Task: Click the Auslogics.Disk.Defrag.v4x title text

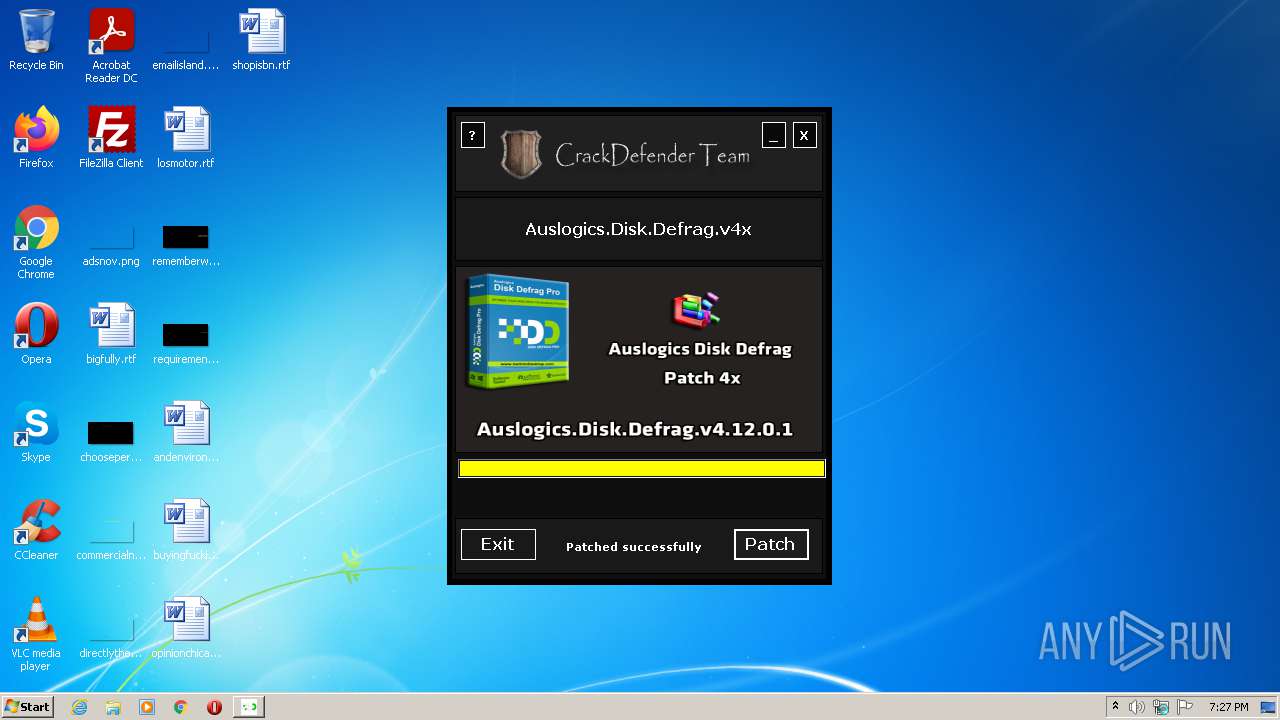Action: click(638, 229)
